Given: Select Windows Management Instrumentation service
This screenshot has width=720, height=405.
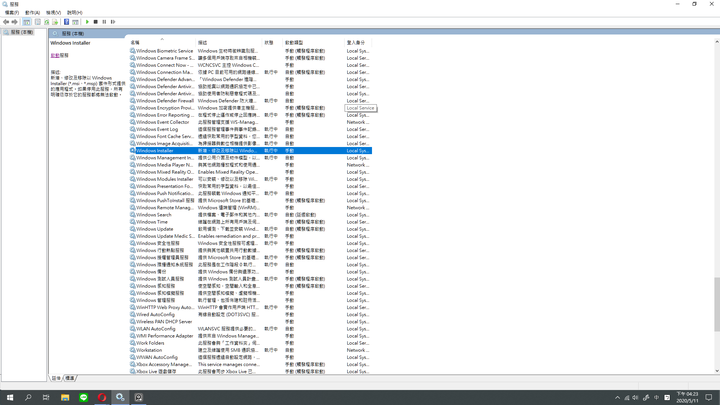Looking at the screenshot, I should 250,158.
